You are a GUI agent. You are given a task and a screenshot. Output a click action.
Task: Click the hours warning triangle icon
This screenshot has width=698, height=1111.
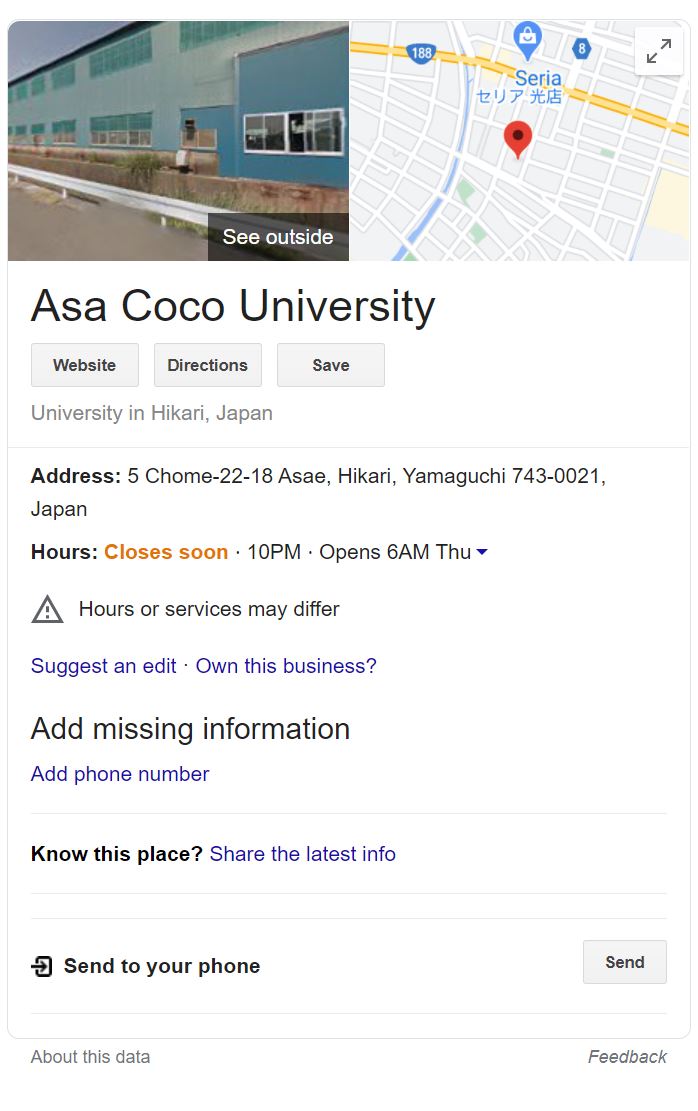[x=47, y=609]
